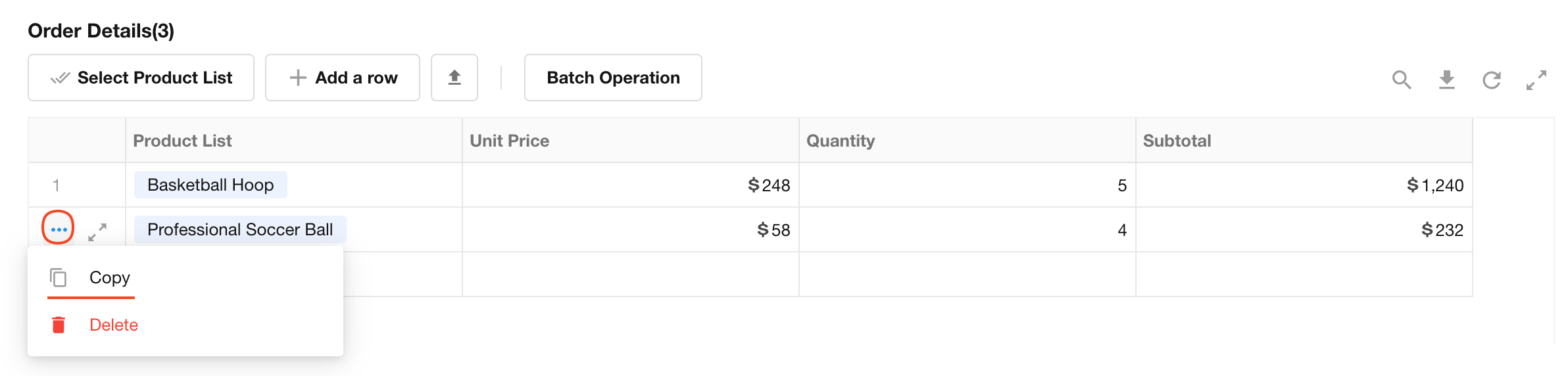Choose Copy from the row menu
The image size is (1568, 376).
point(110,277)
